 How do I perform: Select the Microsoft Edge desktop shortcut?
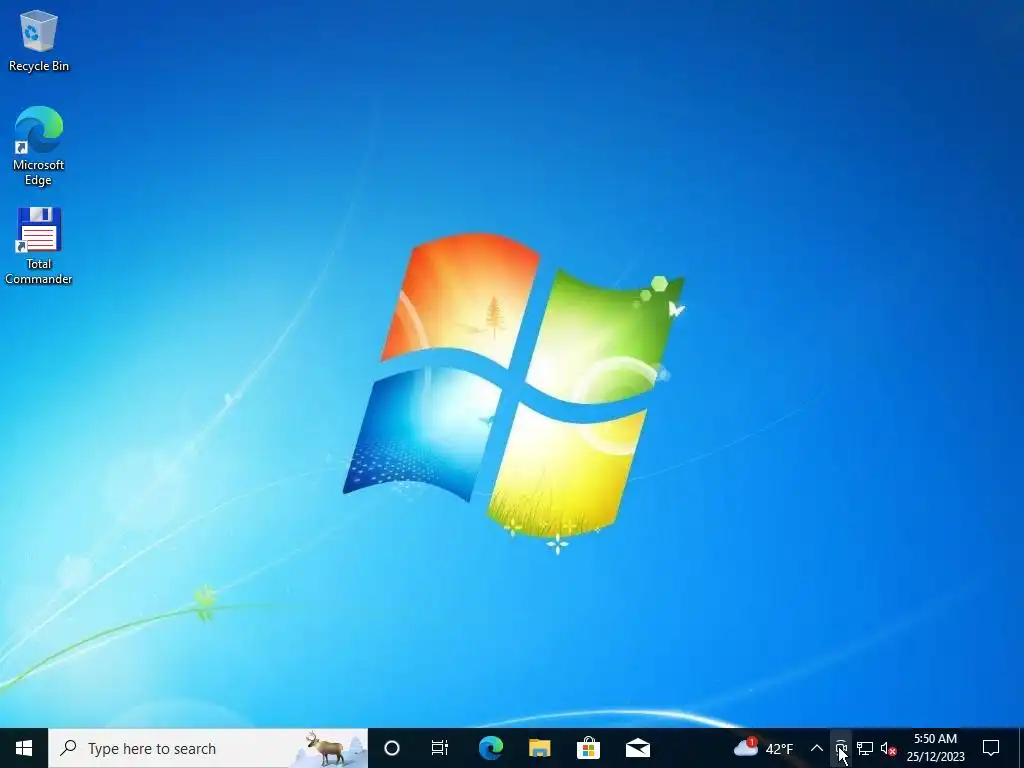(39, 146)
